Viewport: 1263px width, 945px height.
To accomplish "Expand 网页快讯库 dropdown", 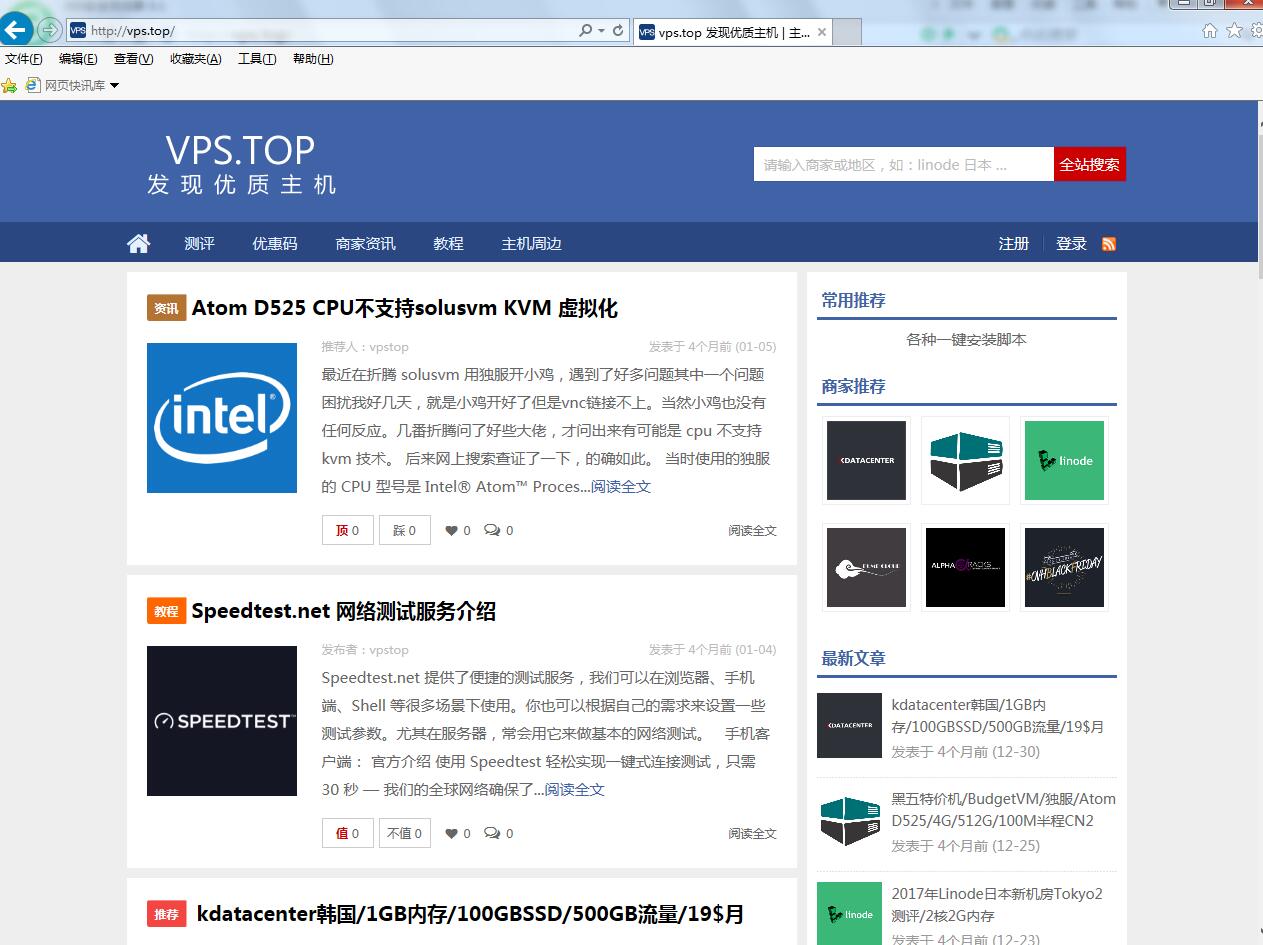I will (113, 86).
